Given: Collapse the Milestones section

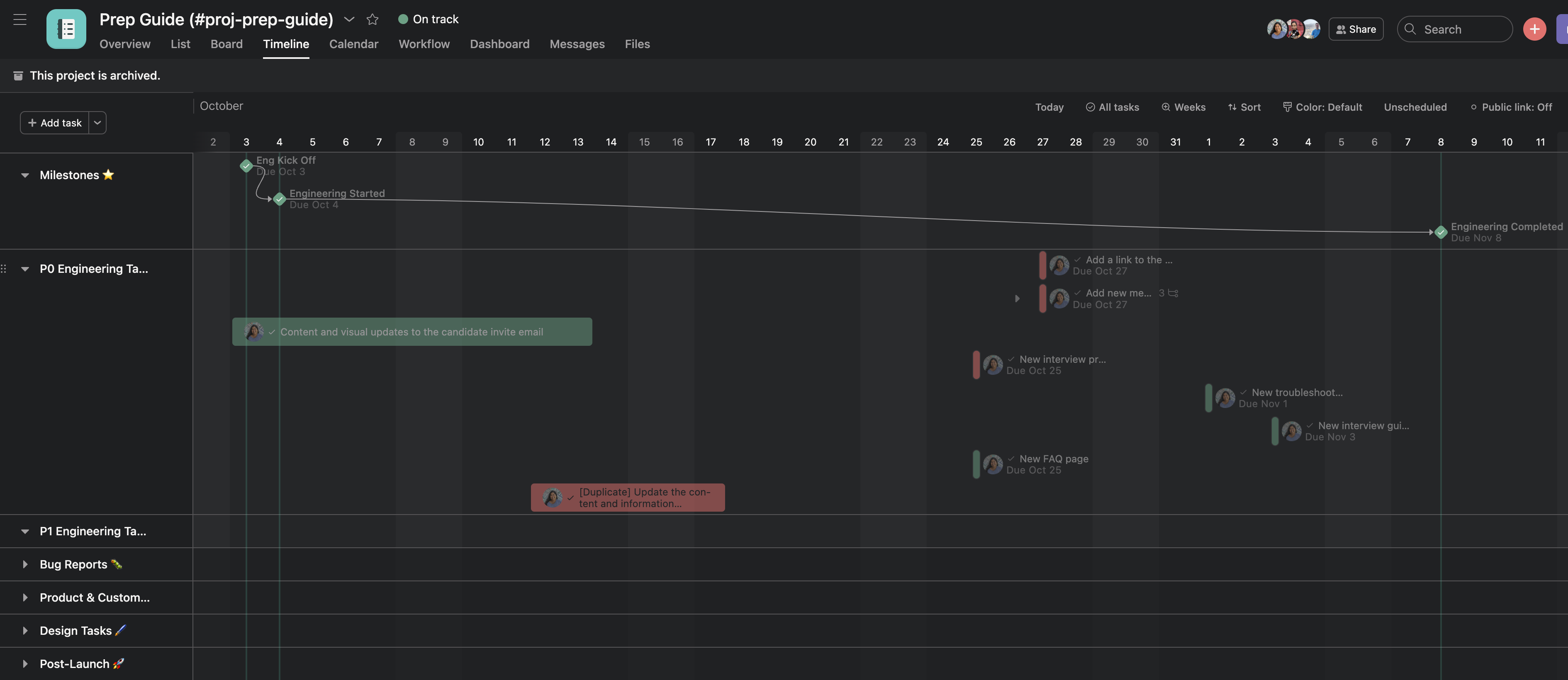Looking at the screenshot, I should [x=25, y=175].
